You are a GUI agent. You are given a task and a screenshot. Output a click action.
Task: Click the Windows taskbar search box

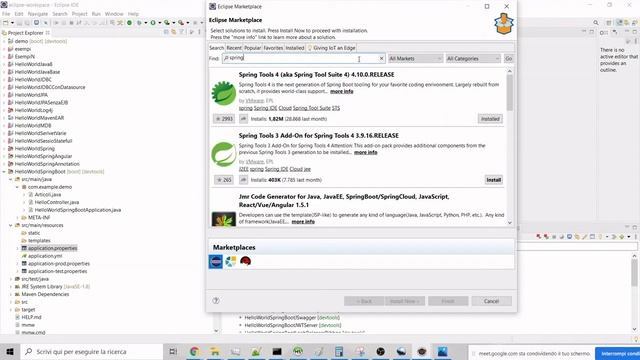(92, 351)
